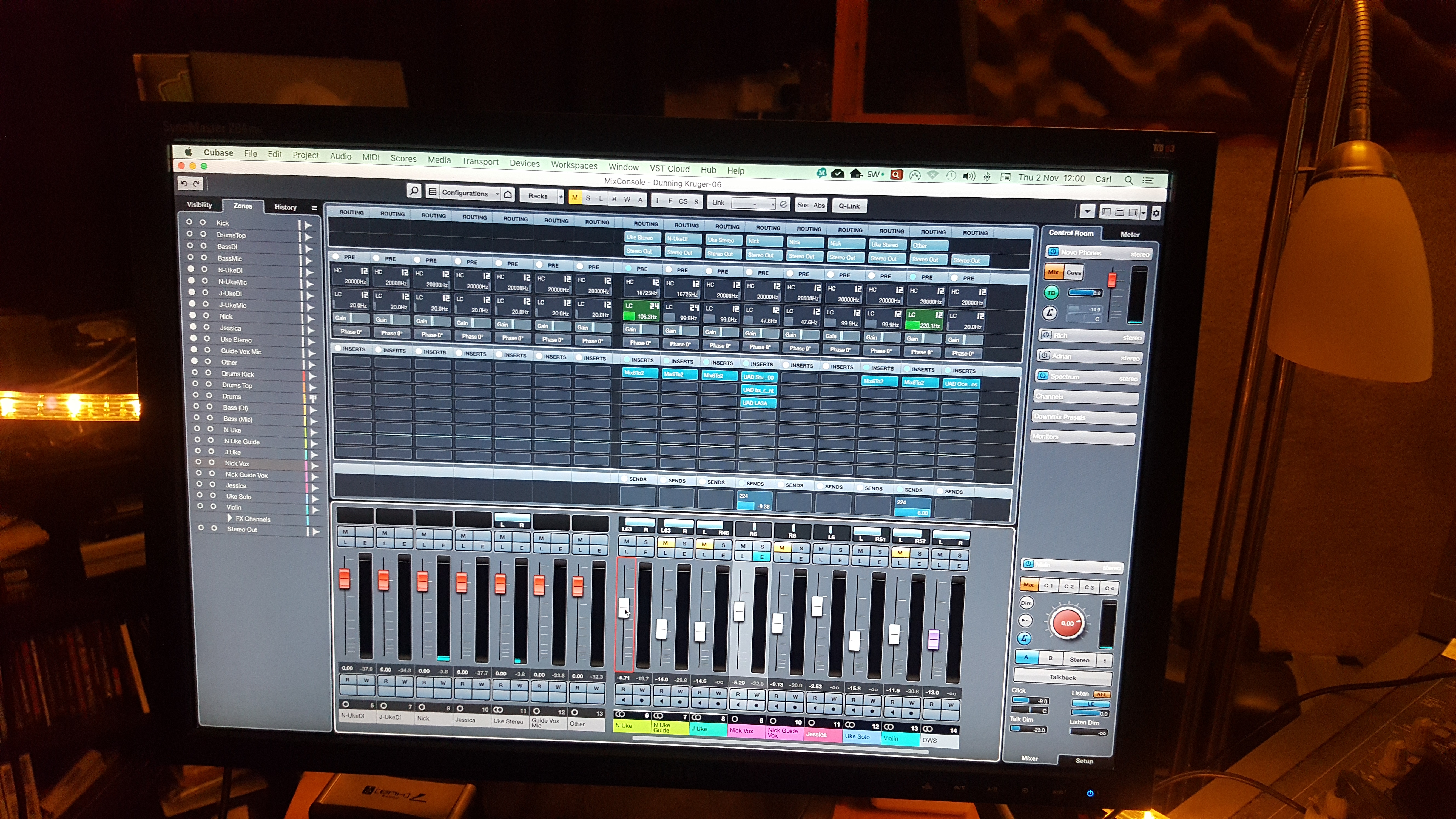Expand the Downmix Presets section
Screen dimensions: 1456x819
(x=1084, y=417)
